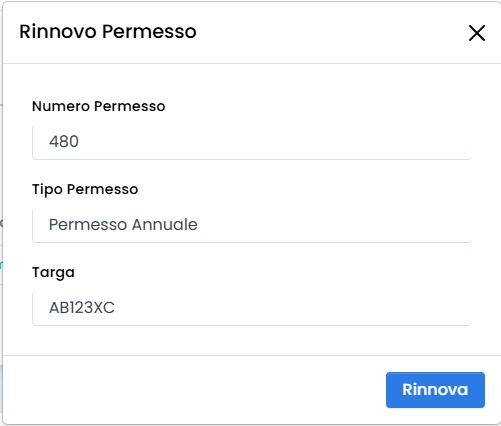This screenshot has height=426, width=501.
Task: Click the Targa field label
Action: pos(53,273)
